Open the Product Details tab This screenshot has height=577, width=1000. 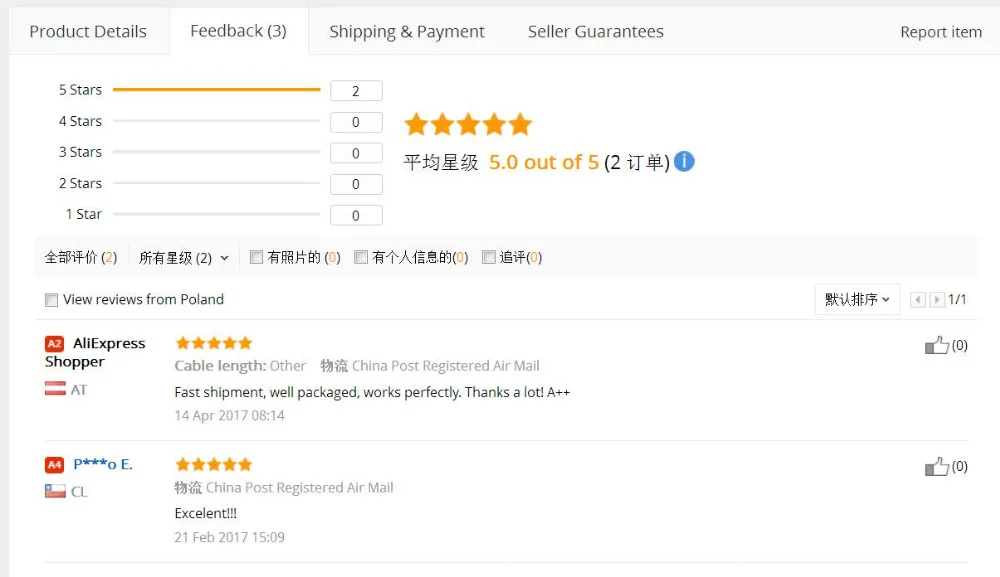88,31
